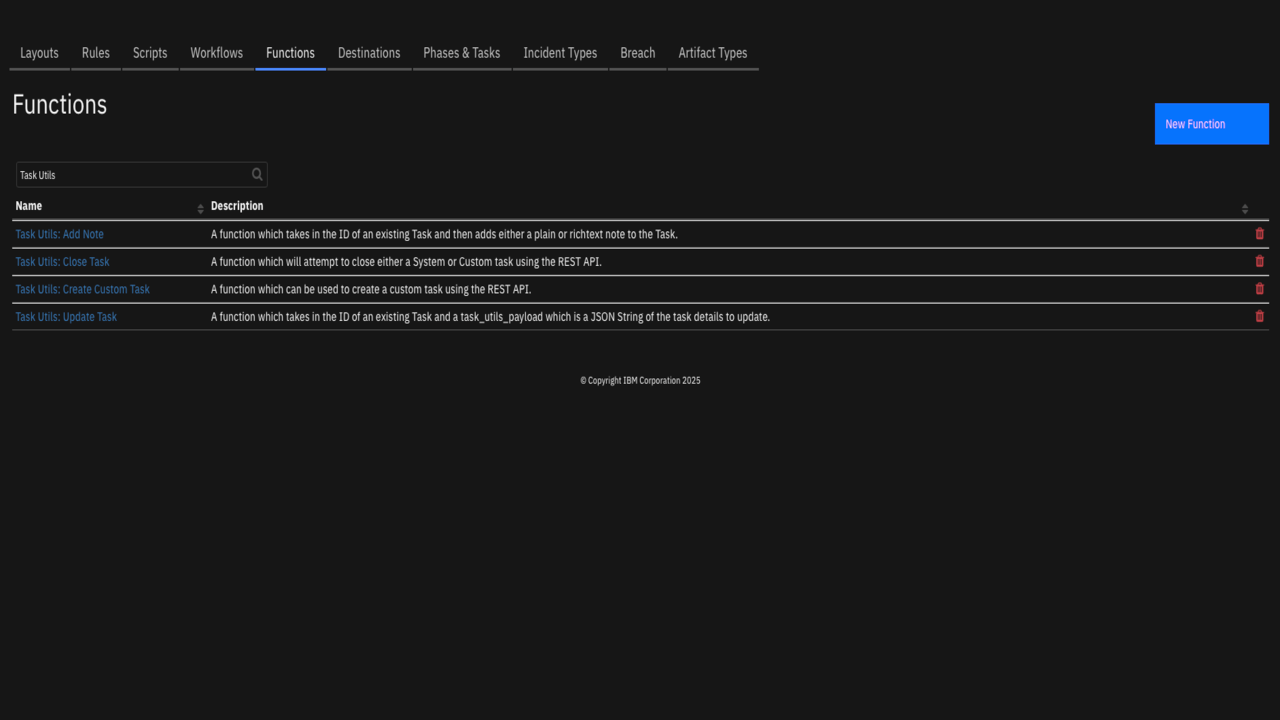Select the Workflows tab
Image resolution: width=1280 pixels, height=720 pixels.
216,53
